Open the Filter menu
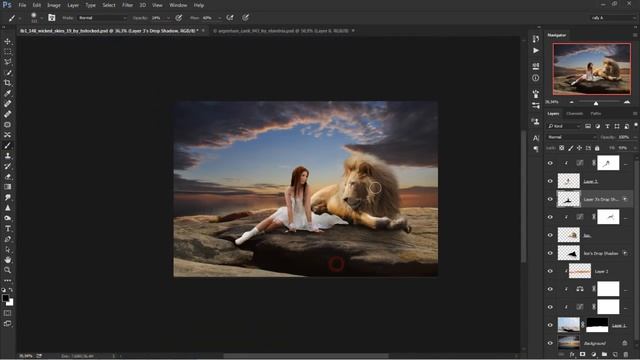The width and height of the screenshot is (640, 360). (x=127, y=5)
